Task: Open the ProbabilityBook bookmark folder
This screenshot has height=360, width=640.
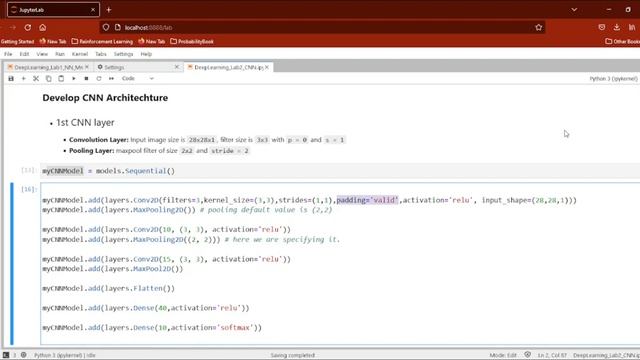Action: 192,42
